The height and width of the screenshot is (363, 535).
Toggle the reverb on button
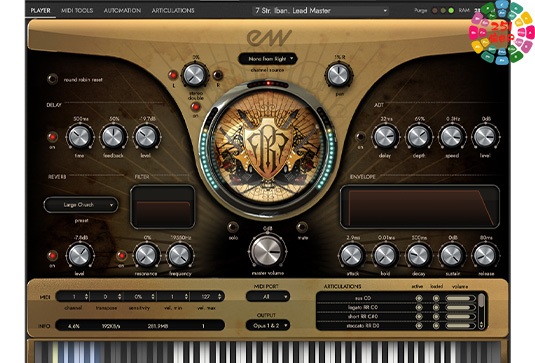53,255
